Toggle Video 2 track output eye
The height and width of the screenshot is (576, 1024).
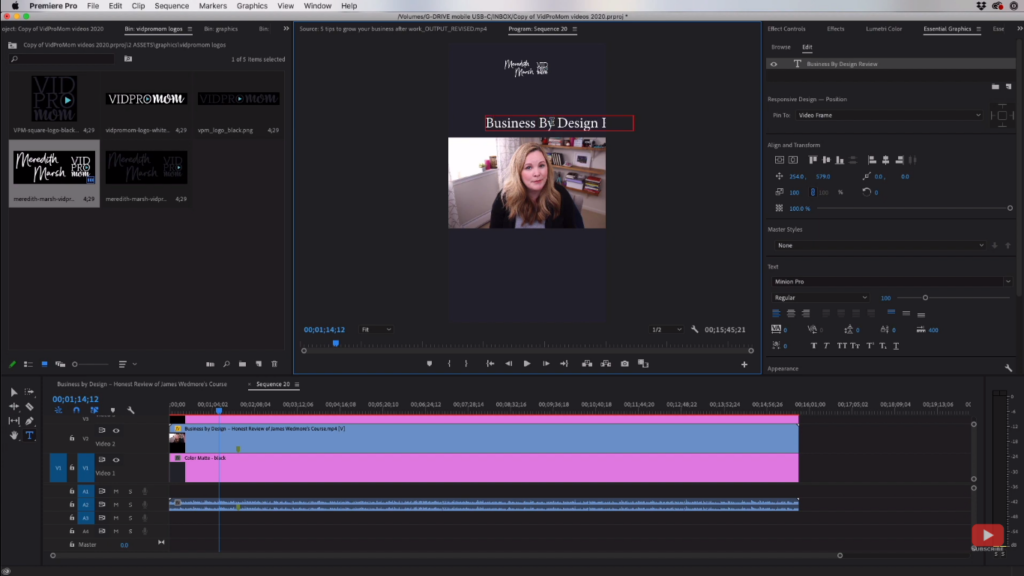pos(116,431)
